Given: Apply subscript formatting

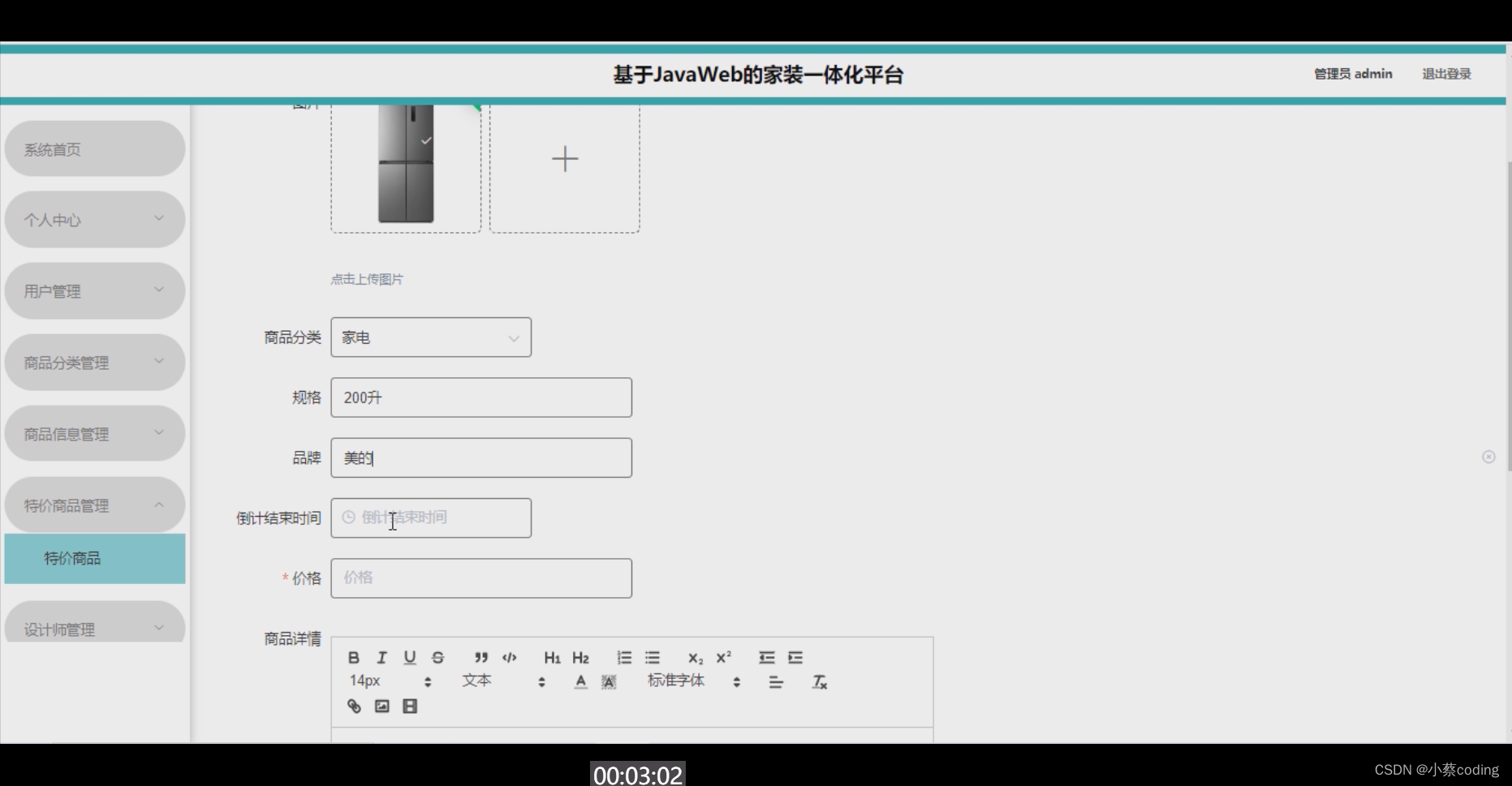Looking at the screenshot, I should pyautogui.click(x=696, y=658).
